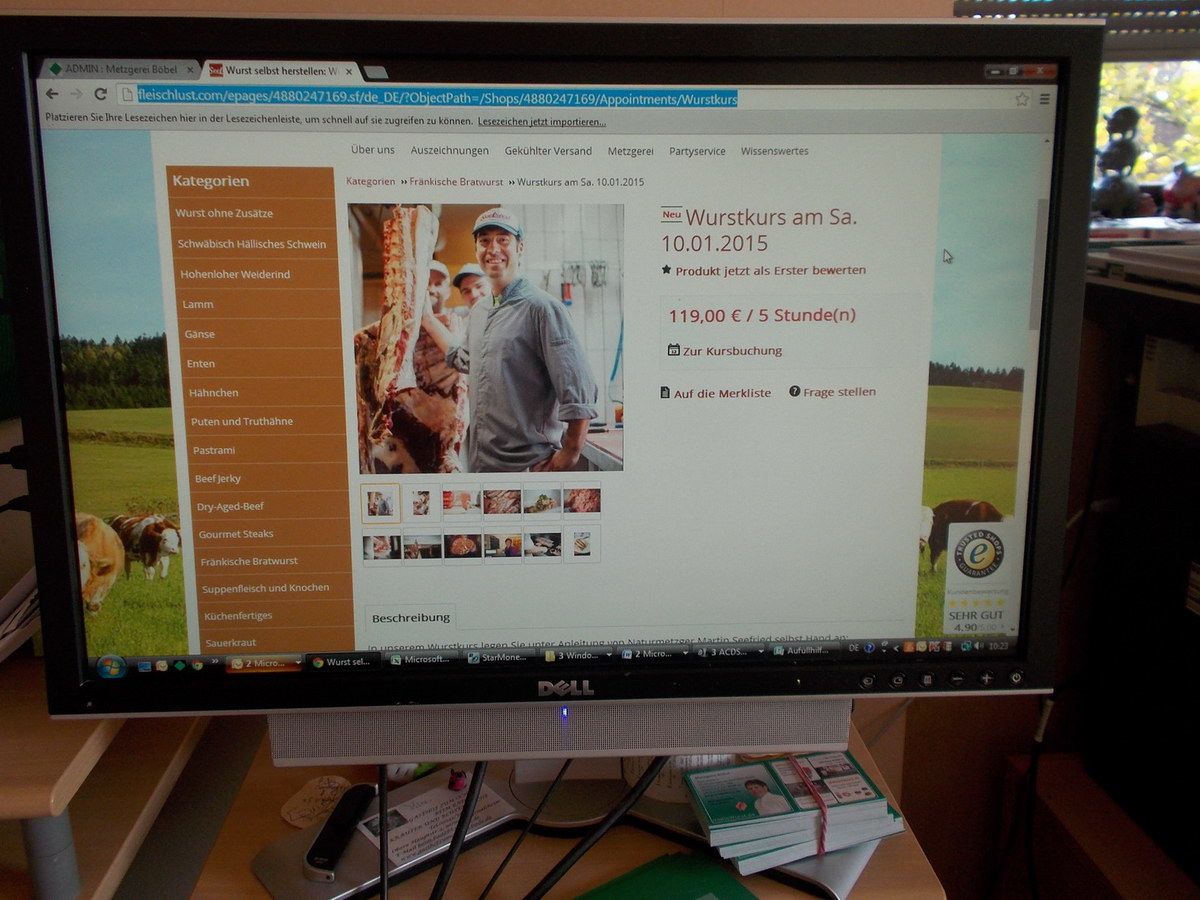
Task: Select the last thumbnail in top row
Action: click(x=582, y=501)
